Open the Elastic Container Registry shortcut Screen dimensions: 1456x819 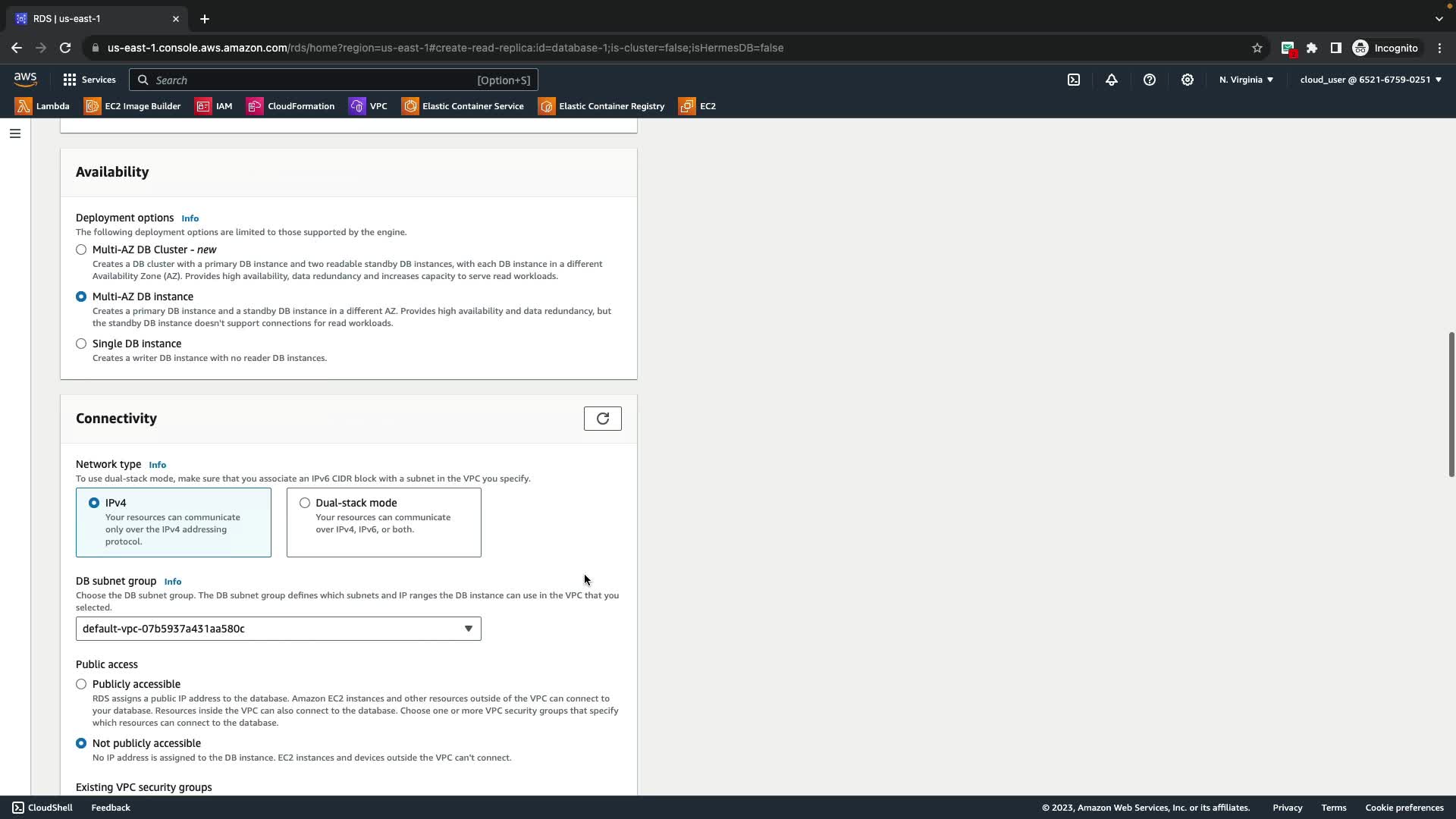pyautogui.click(x=601, y=106)
